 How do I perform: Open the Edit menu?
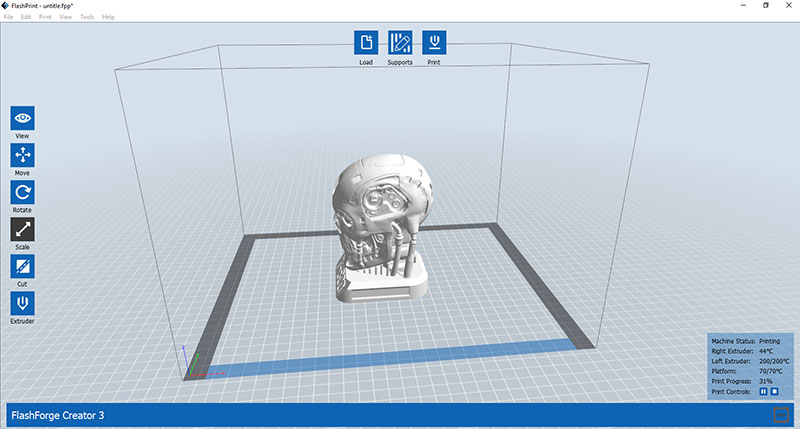click(26, 17)
